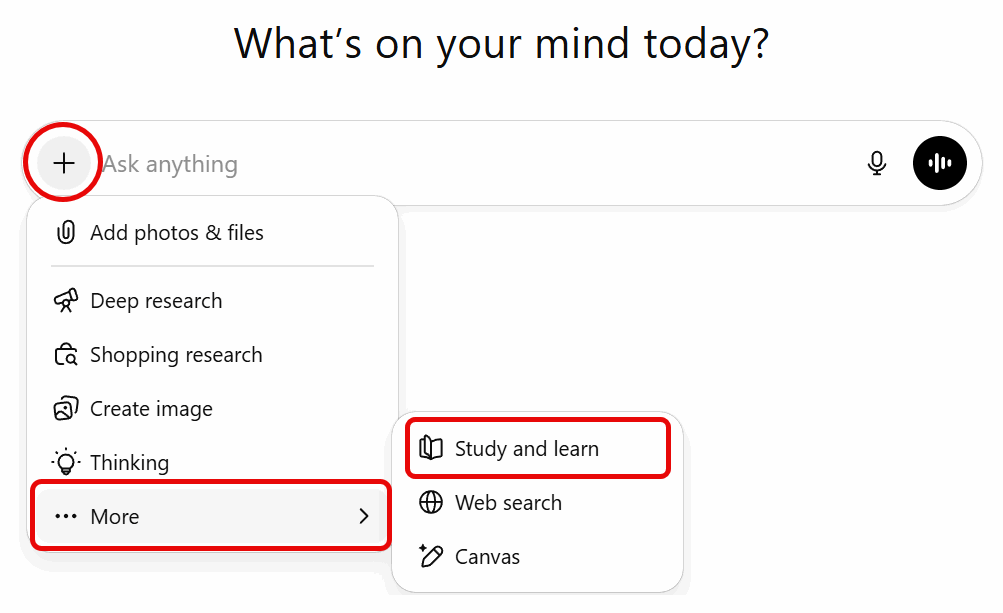
Task: Select Shopping research menu entry
Action: pos(176,355)
